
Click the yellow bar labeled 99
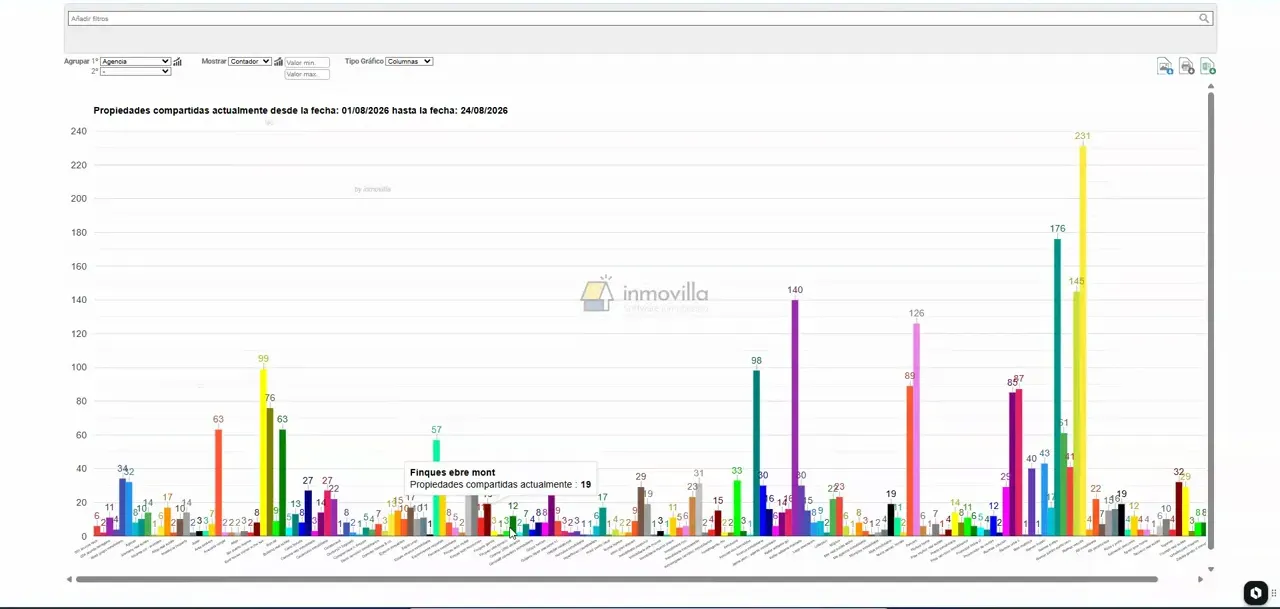(263, 452)
